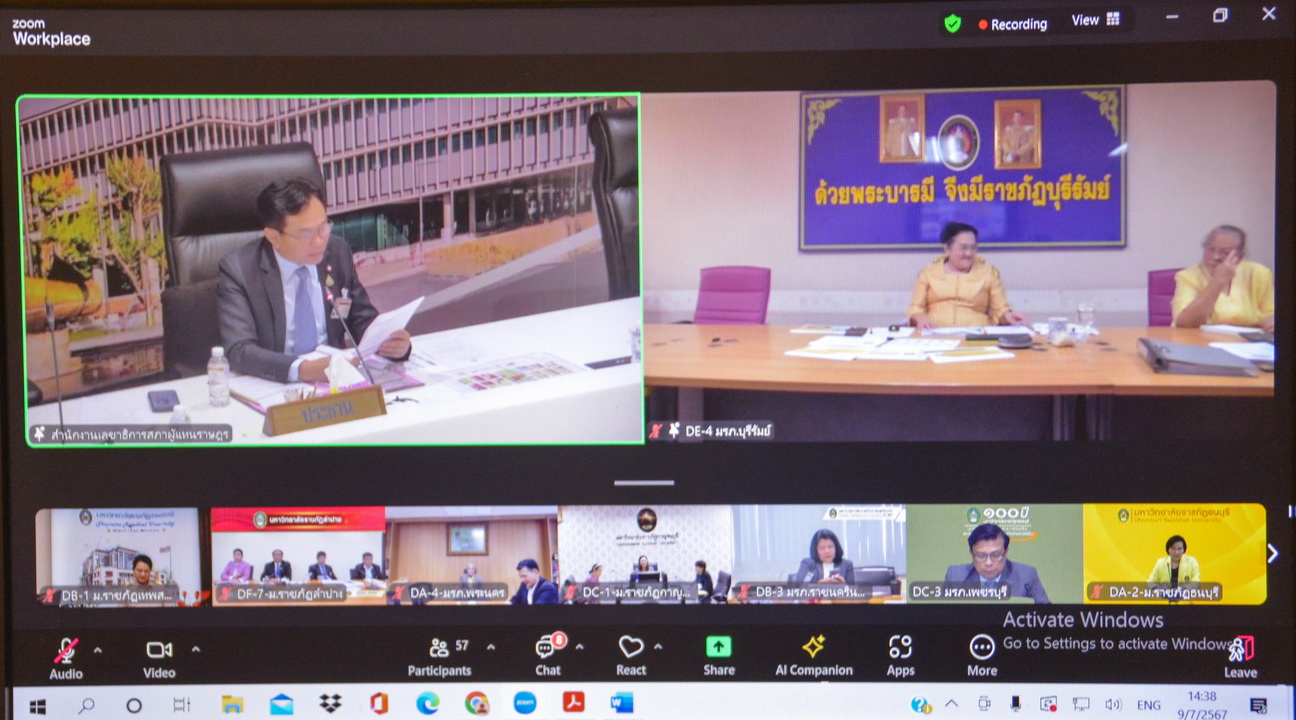Expand audio options arrow next to Audio
The width and height of the screenshot is (1296, 720).
coord(98,649)
